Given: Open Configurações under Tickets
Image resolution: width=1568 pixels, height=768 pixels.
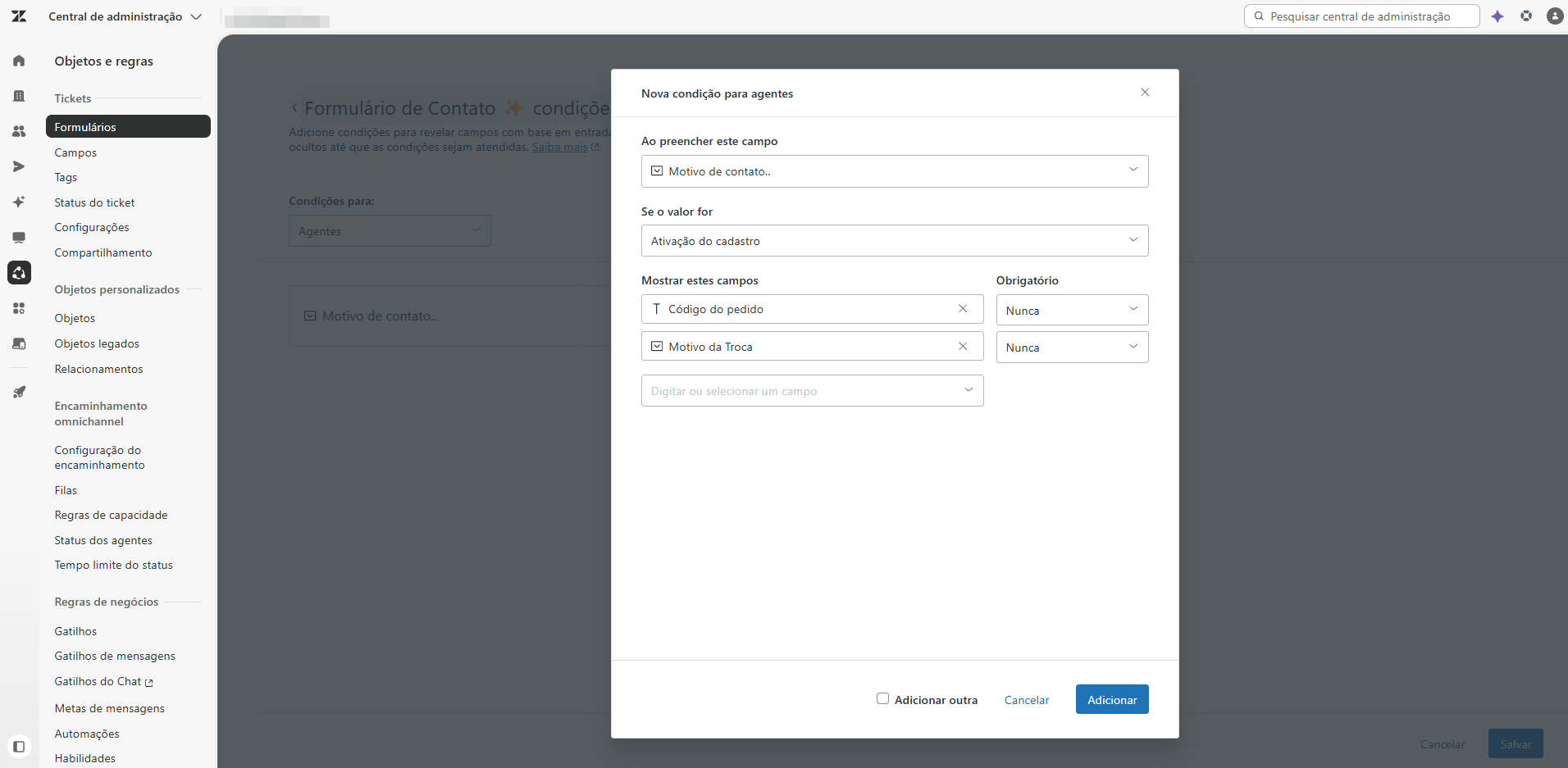Looking at the screenshot, I should point(92,227).
